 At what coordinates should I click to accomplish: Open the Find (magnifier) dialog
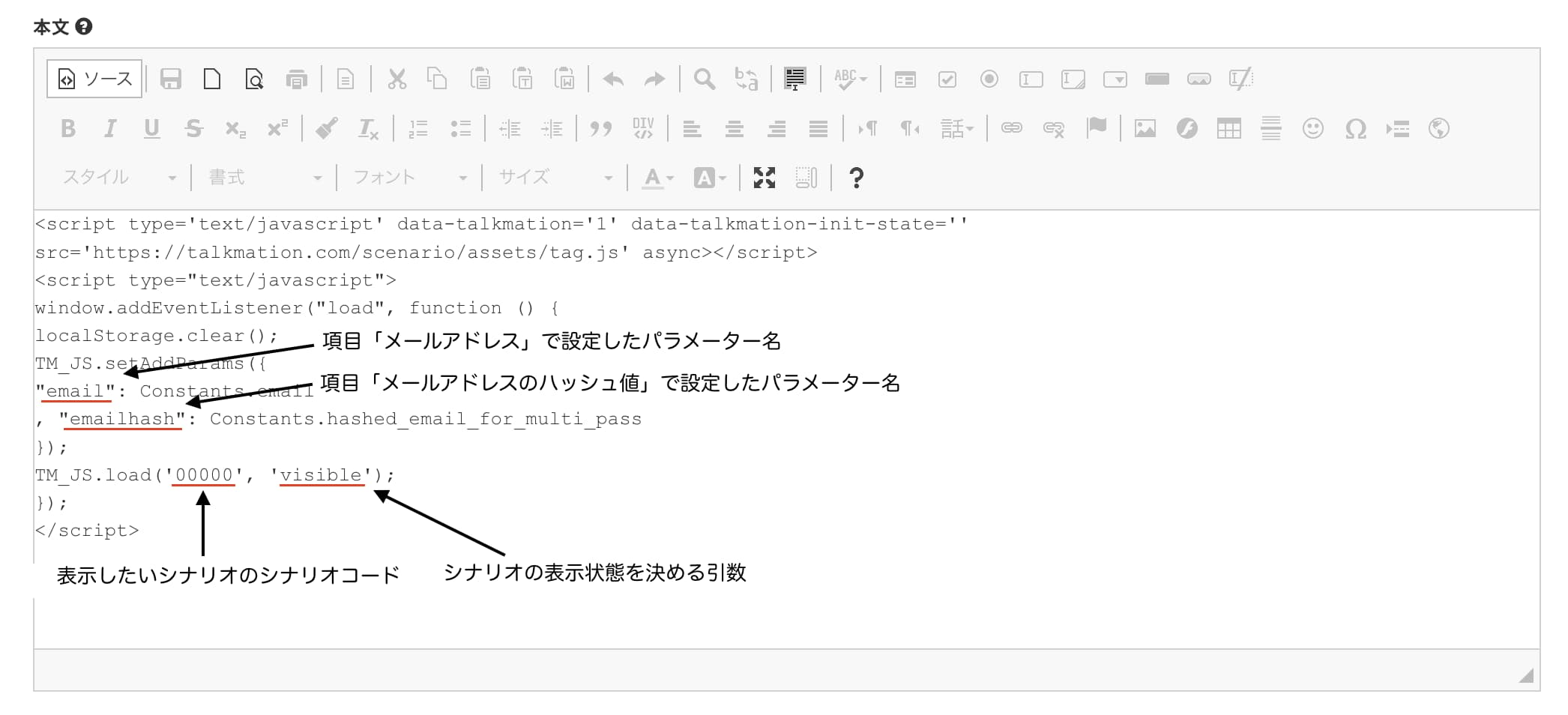(x=702, y=79)
